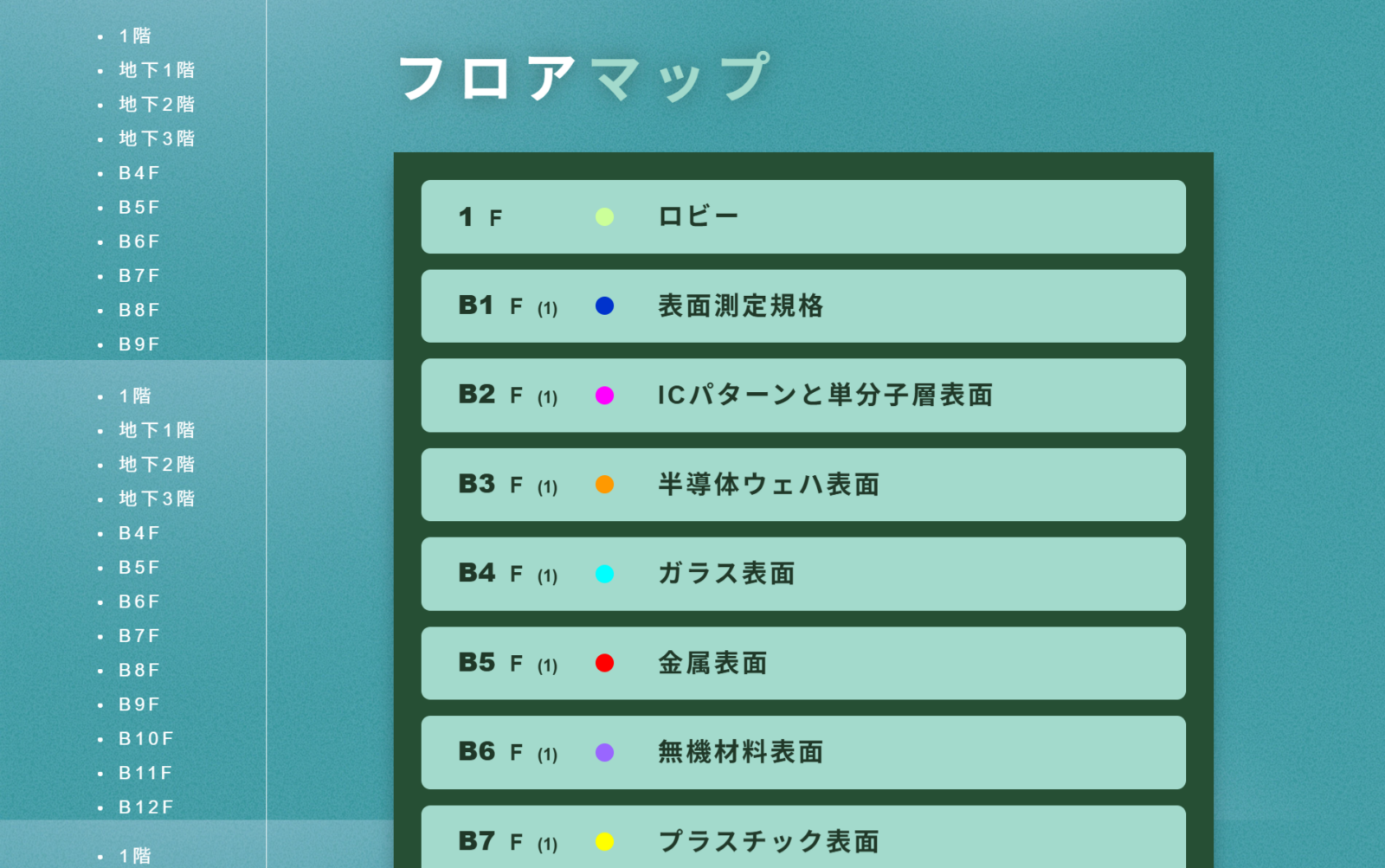Viewport: 1385px width, 868px height.
Task: Open the 1F ロビー floor row
Action: (x=802, y=216)
